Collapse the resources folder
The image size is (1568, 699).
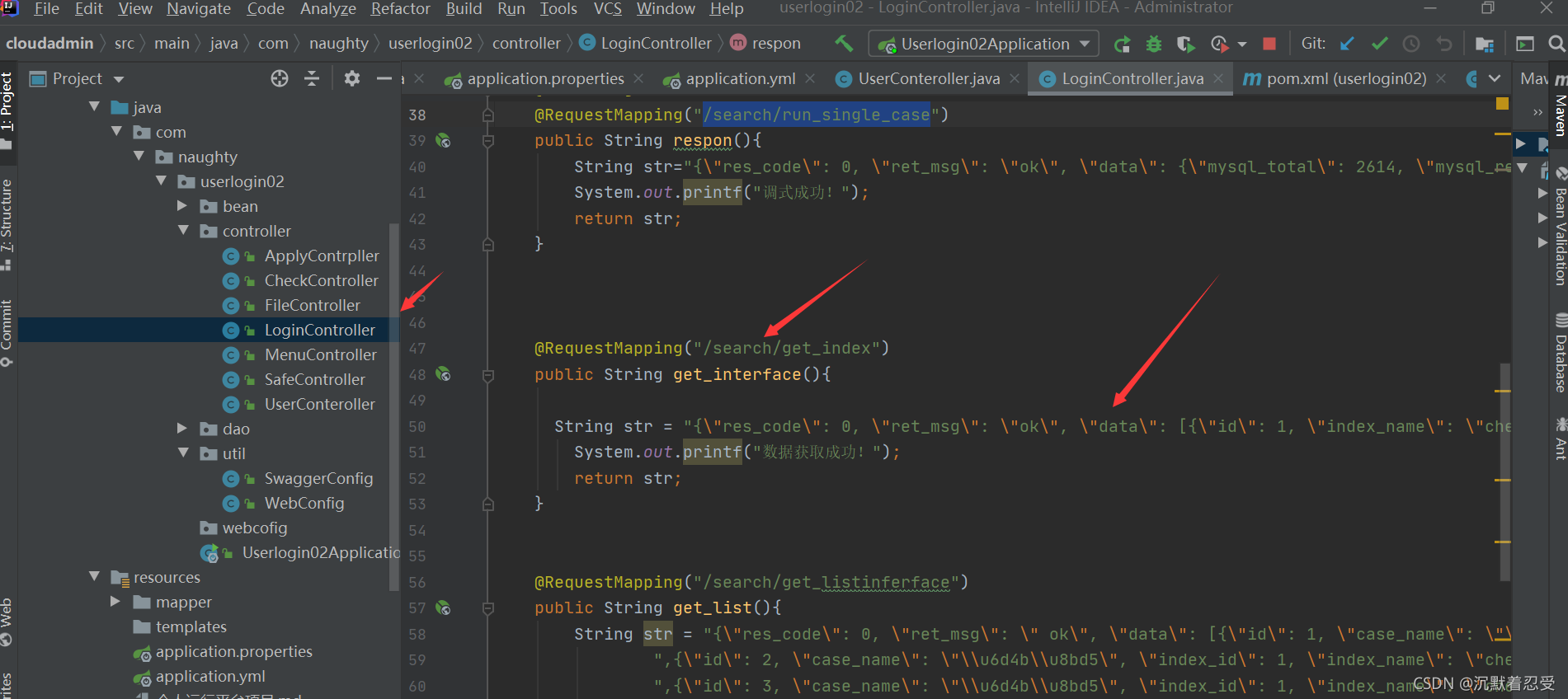tap(95, 577)
